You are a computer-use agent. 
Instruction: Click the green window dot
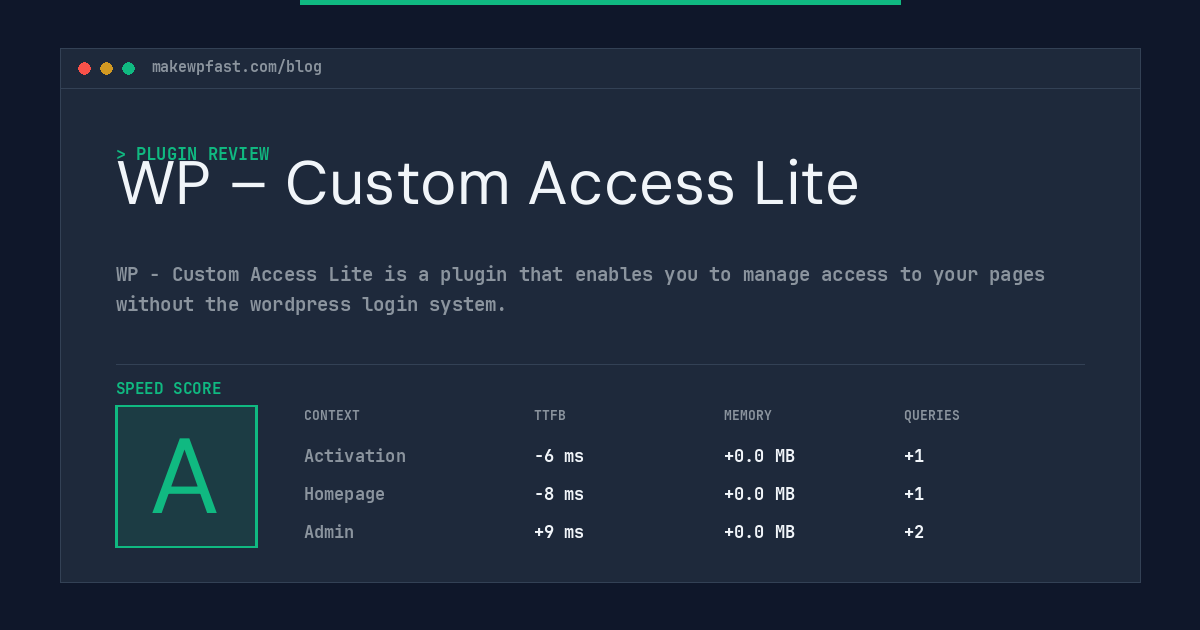(128, 68)
